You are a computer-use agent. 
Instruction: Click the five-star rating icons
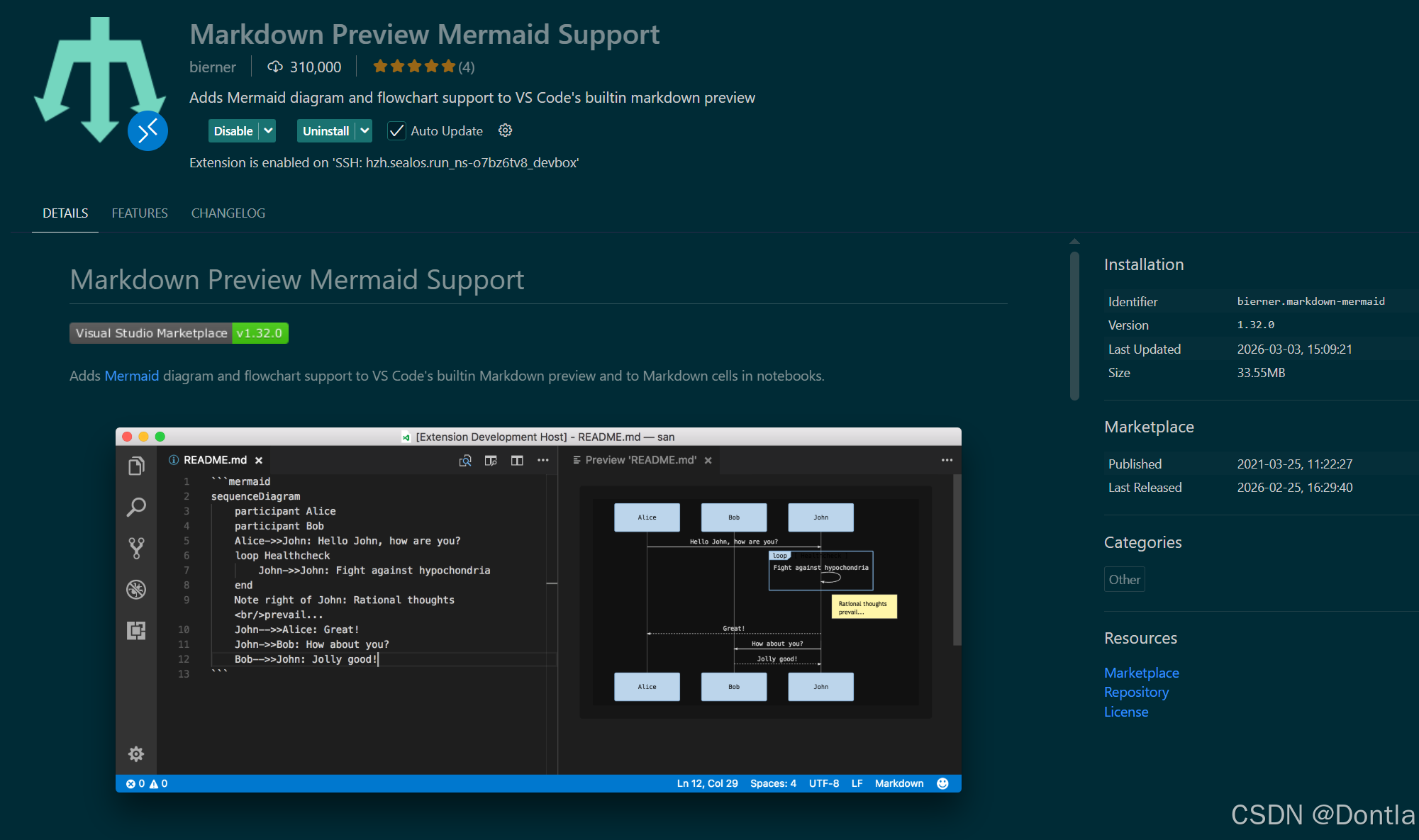[414, 67]
